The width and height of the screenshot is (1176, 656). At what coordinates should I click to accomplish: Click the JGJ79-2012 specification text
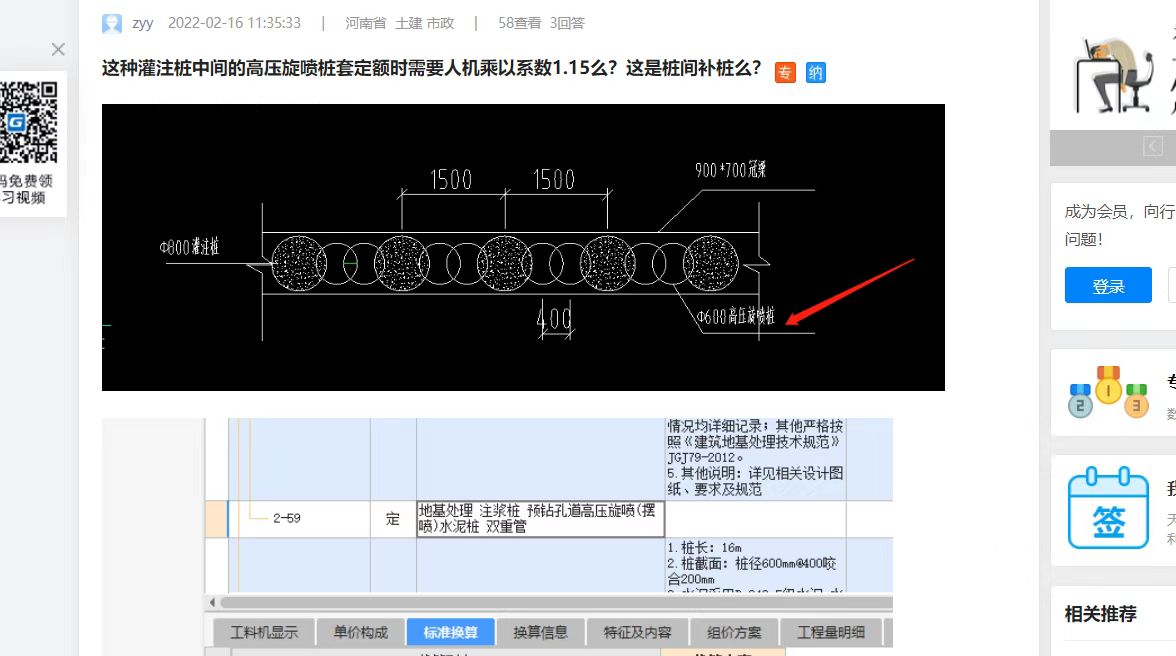(x=705, y=457)
